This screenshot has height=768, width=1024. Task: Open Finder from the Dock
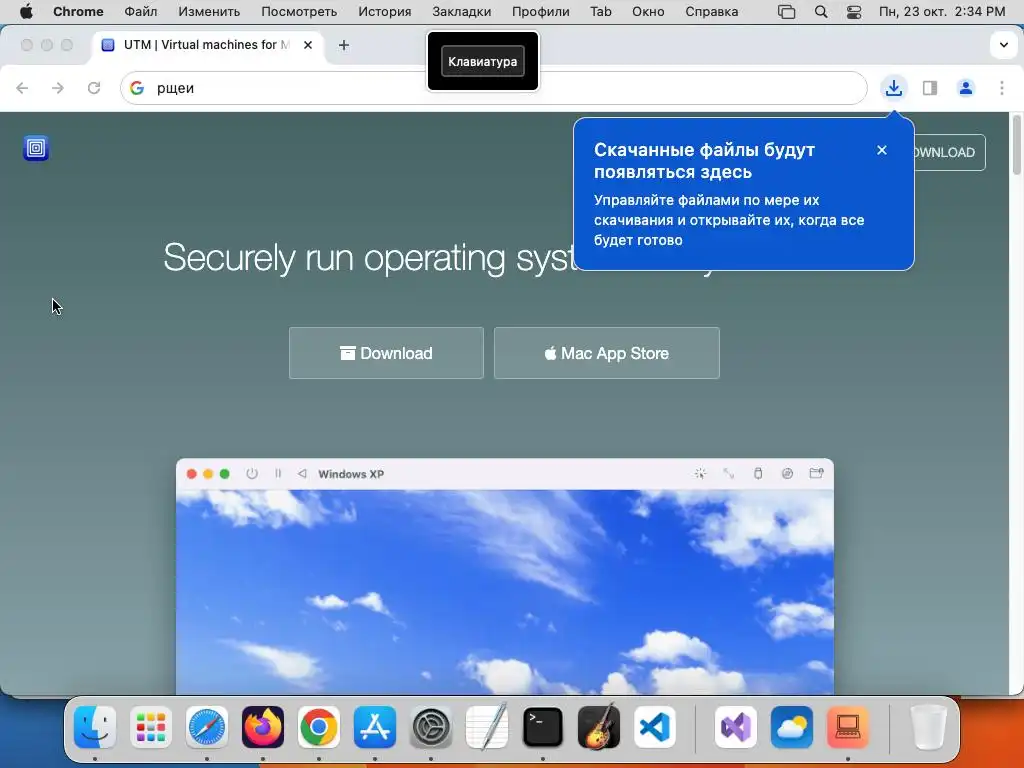[x=95, y=727]
